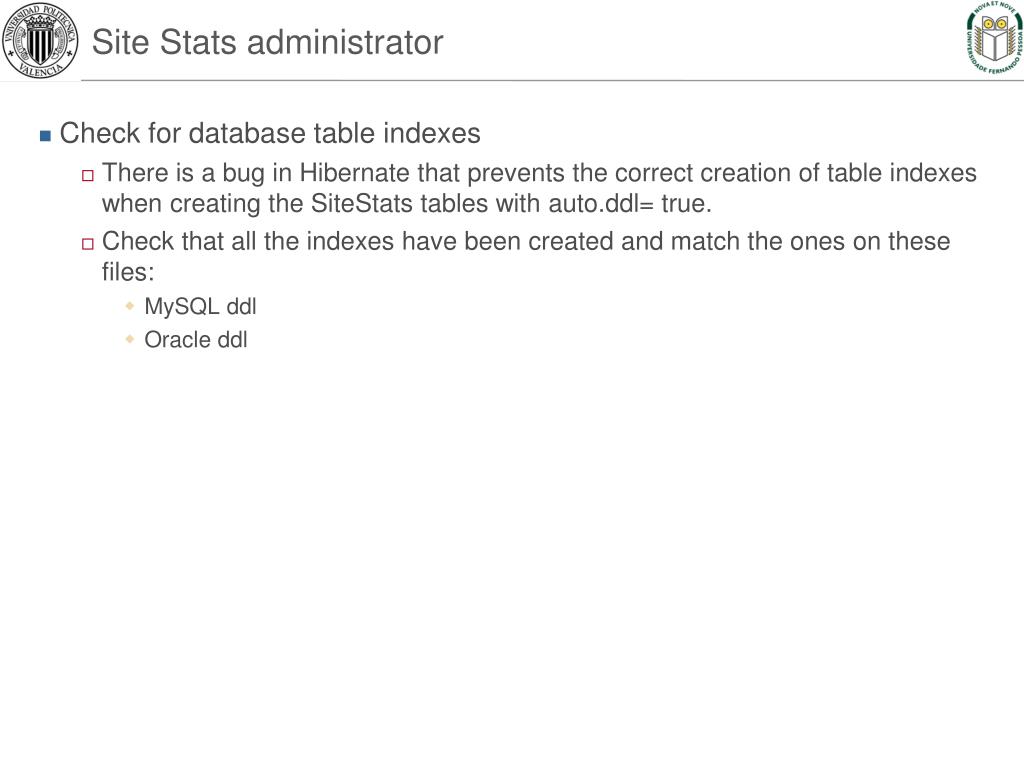Click the word files: before the ddl list
This screenshot has height=768, width=1024.
click(x=128, y=272)
